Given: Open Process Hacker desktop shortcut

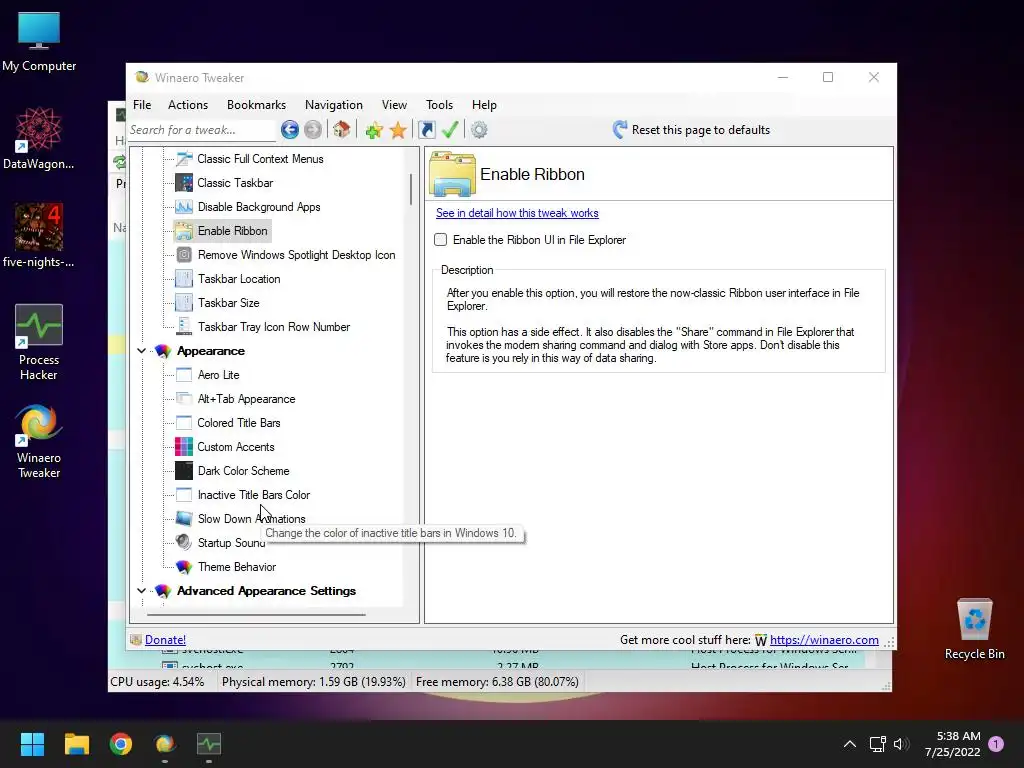Looking at the screenshot, I should 39,342.
